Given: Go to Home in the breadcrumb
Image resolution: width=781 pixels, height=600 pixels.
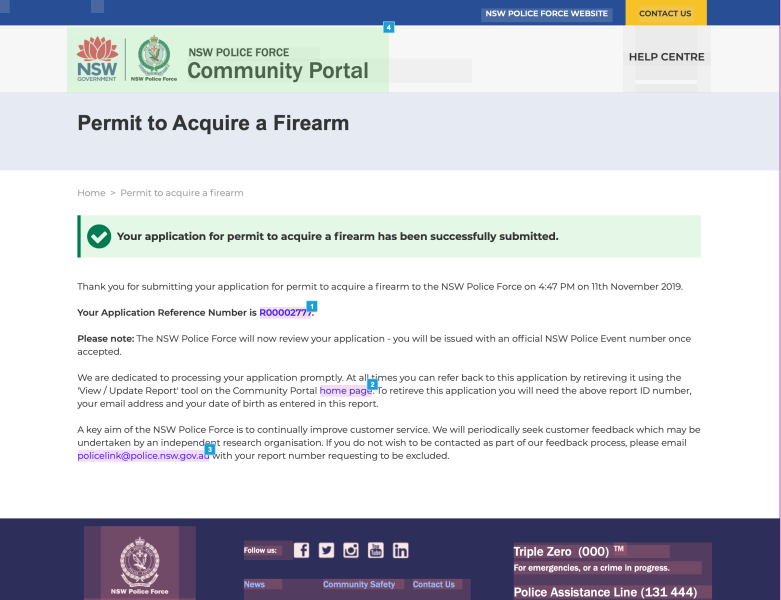Looking at the screenshot, I should coord(91,193).
